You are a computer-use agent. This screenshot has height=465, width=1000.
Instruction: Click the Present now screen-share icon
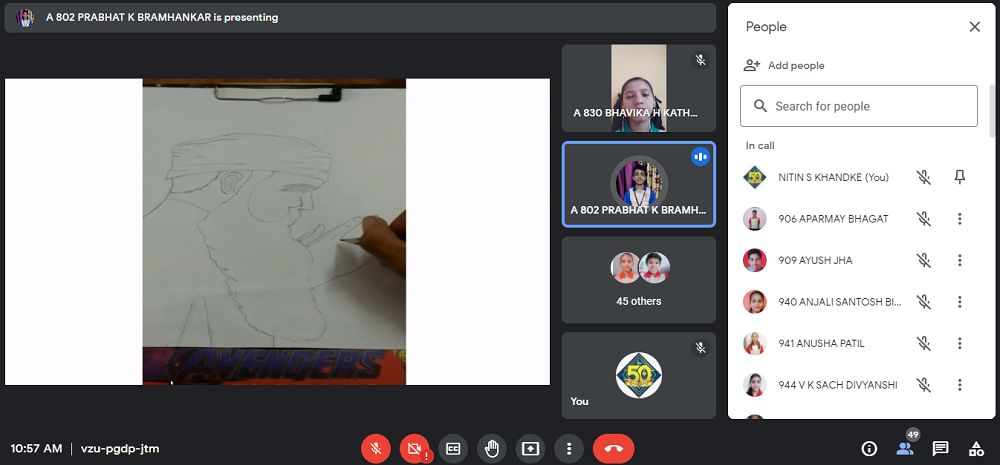530,449
